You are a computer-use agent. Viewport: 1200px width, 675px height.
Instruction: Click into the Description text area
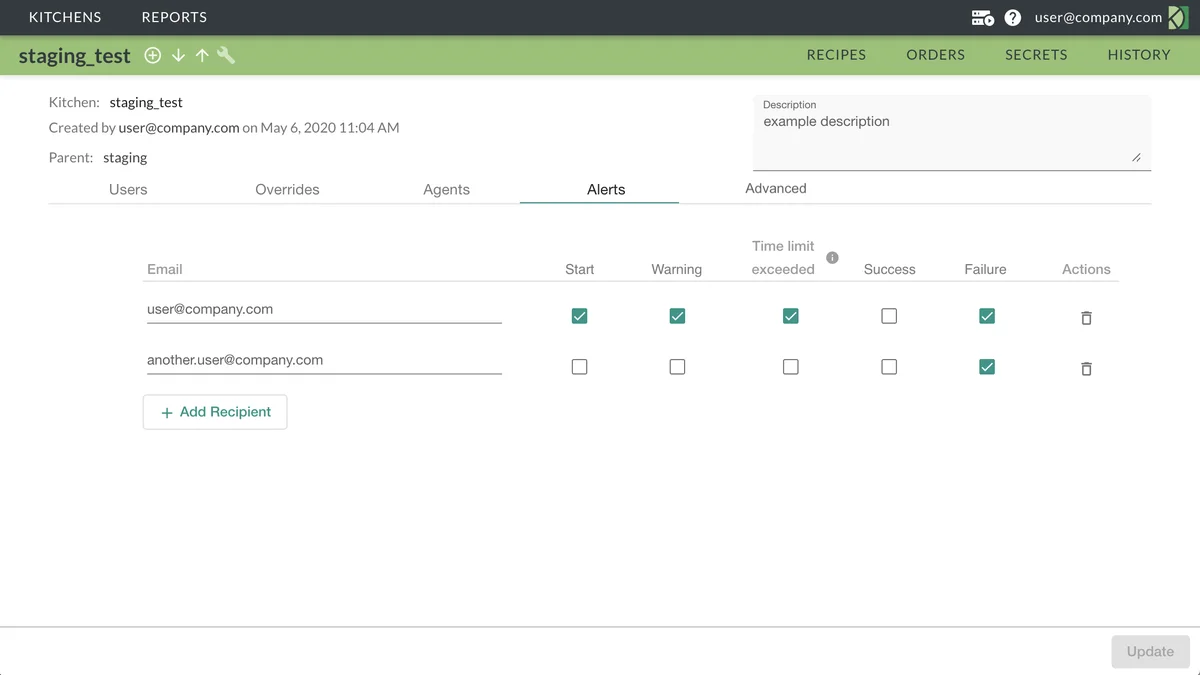[x=950, y=140]
